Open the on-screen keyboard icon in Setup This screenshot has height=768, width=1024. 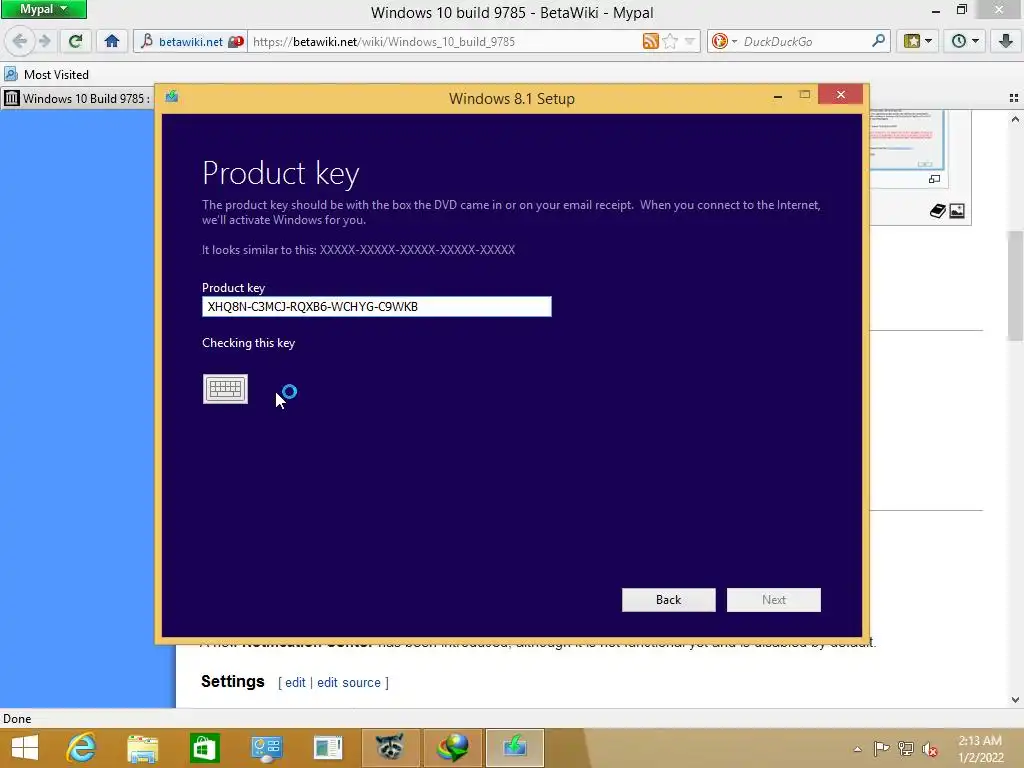click(225, 389)
